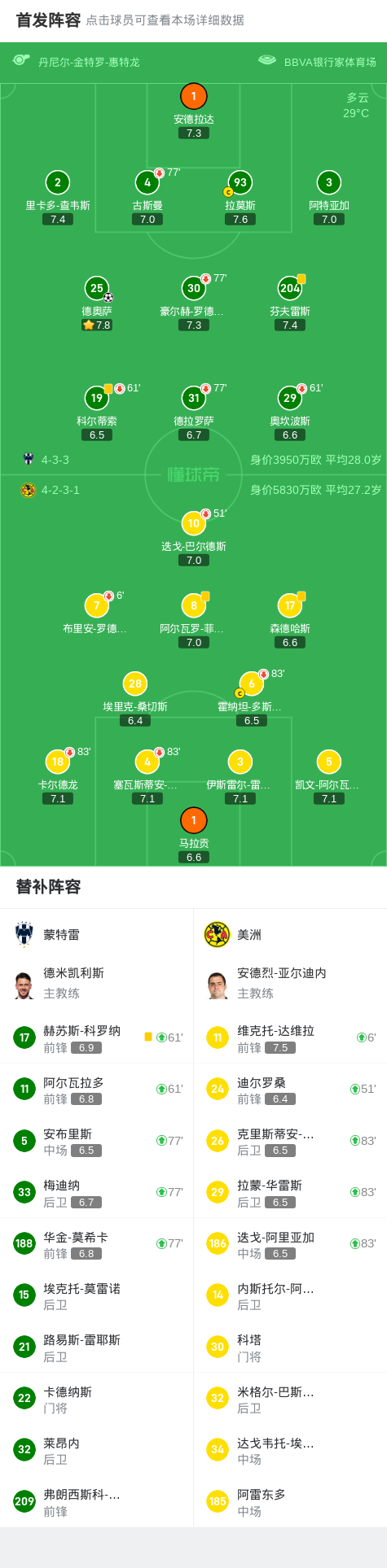The width and height of the screenshot is (387, 1568).
Task: Click the 4-2-3-1 formation label
Action: click(61, 490)
